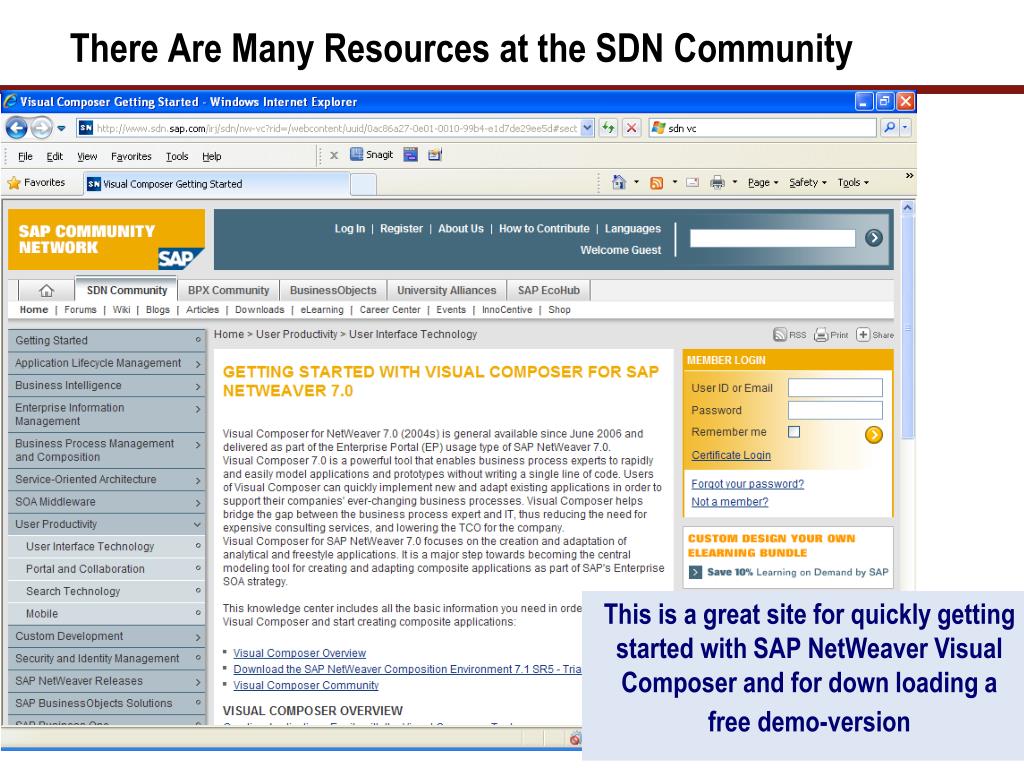Open the Favorites menu
The height and width of the screenshot is (768, 1024).
tap(131, 156)
